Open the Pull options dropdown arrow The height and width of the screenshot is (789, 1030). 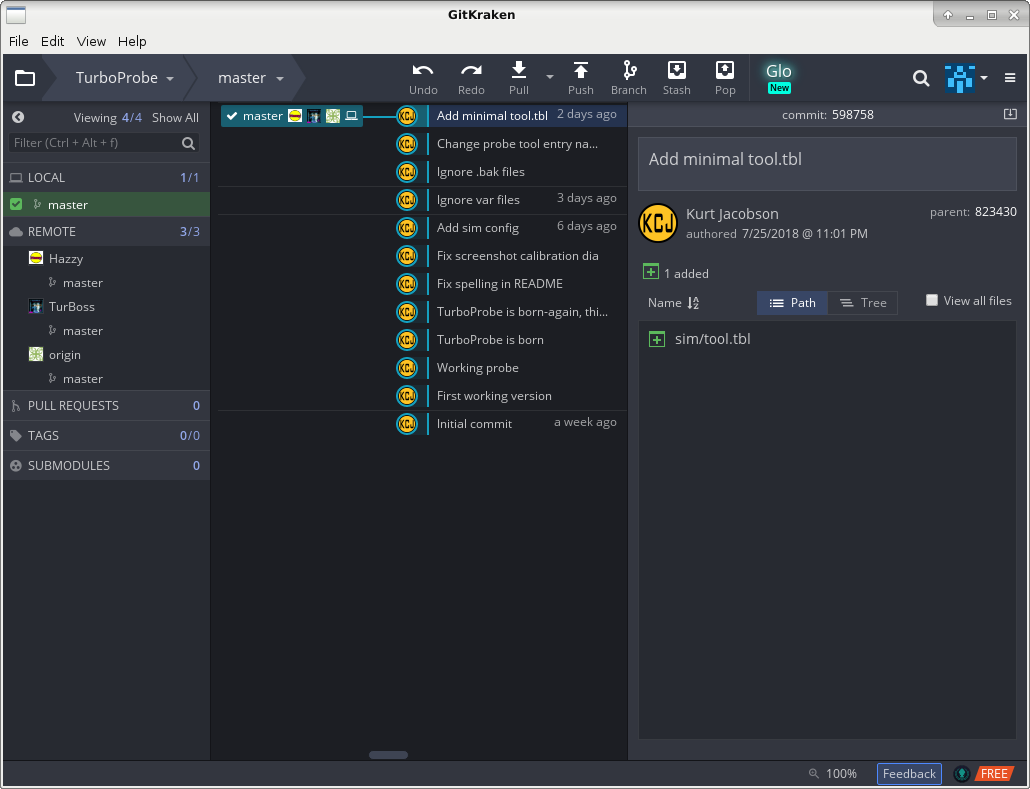(x=550, y=77)
